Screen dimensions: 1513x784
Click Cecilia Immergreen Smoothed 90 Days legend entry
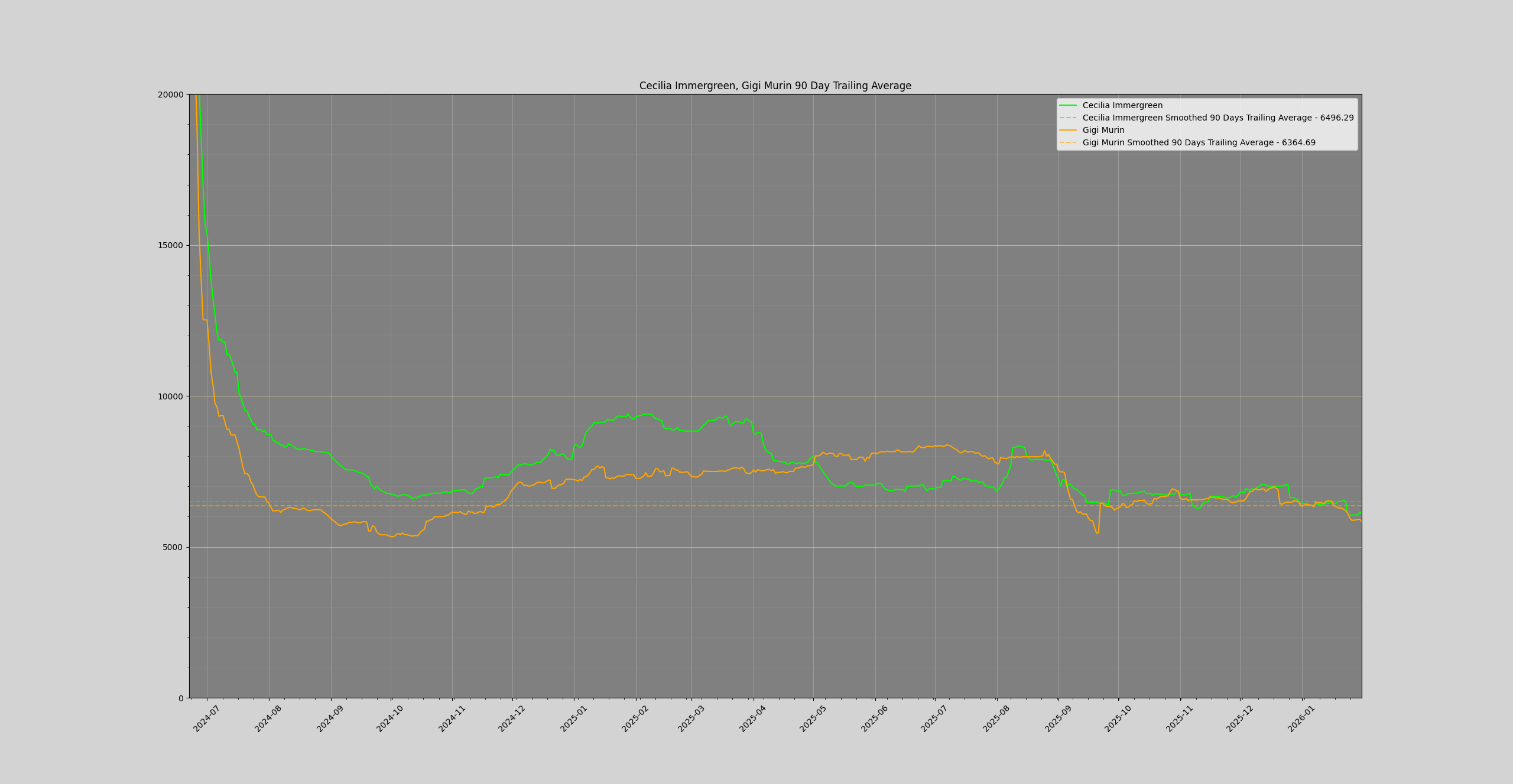[x=1217, y=118]
